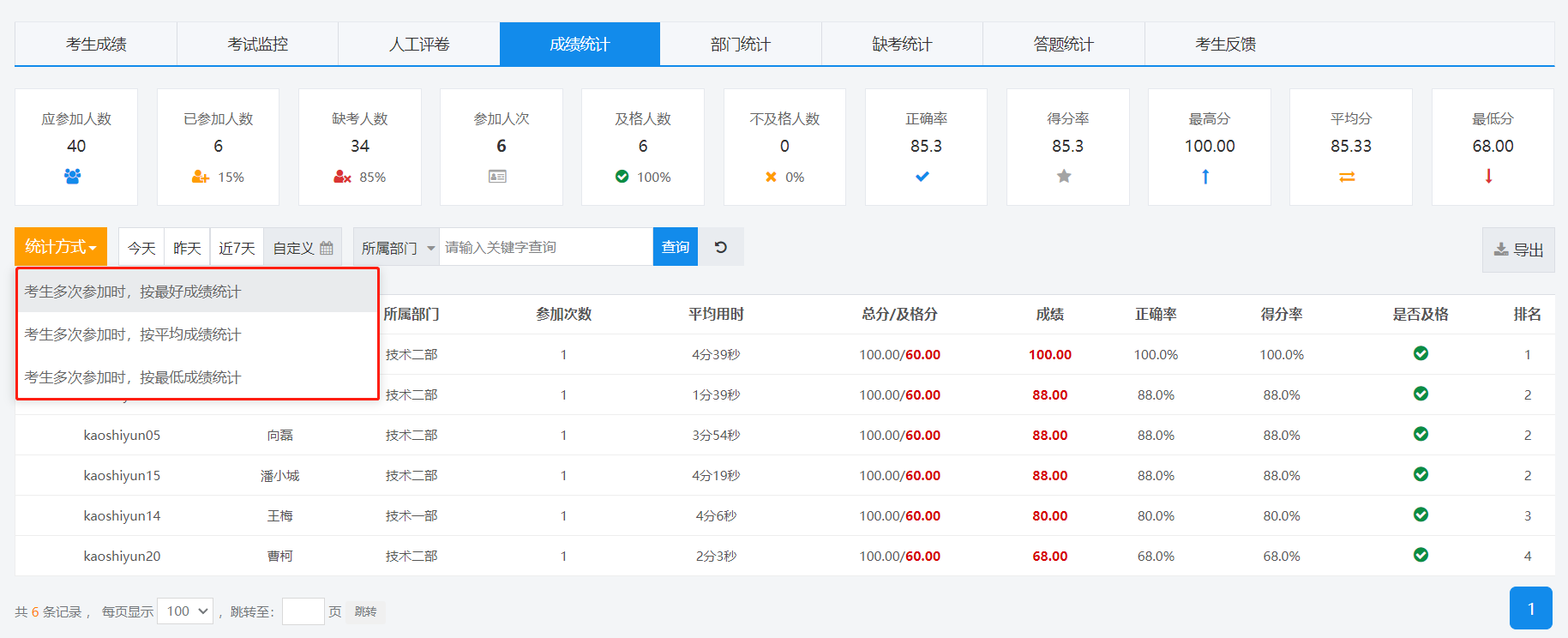This screenshot has width=1568, height=638.
Task: Expand the 所属部门 filter dropdown
Action: click(x=397, y=248)
